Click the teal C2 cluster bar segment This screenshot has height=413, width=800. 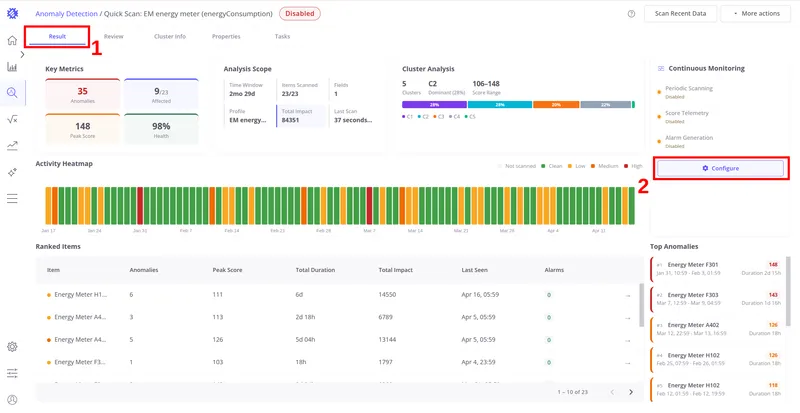500,105
